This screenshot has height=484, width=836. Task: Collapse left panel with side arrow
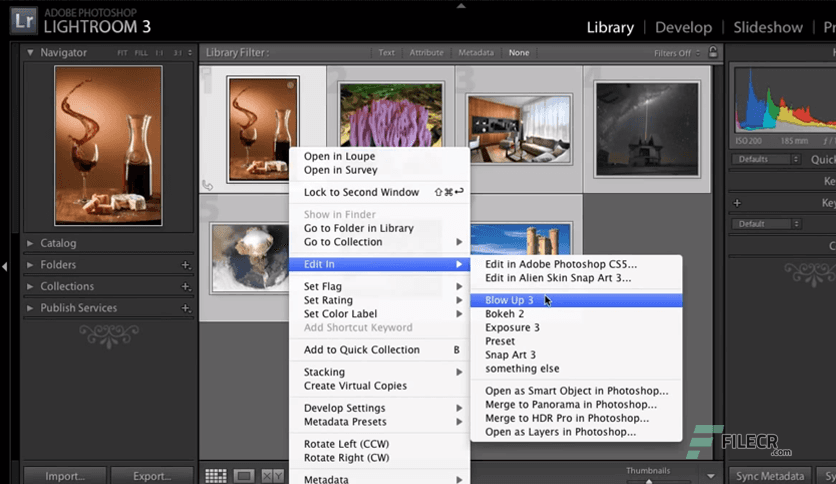click(4, 266)
